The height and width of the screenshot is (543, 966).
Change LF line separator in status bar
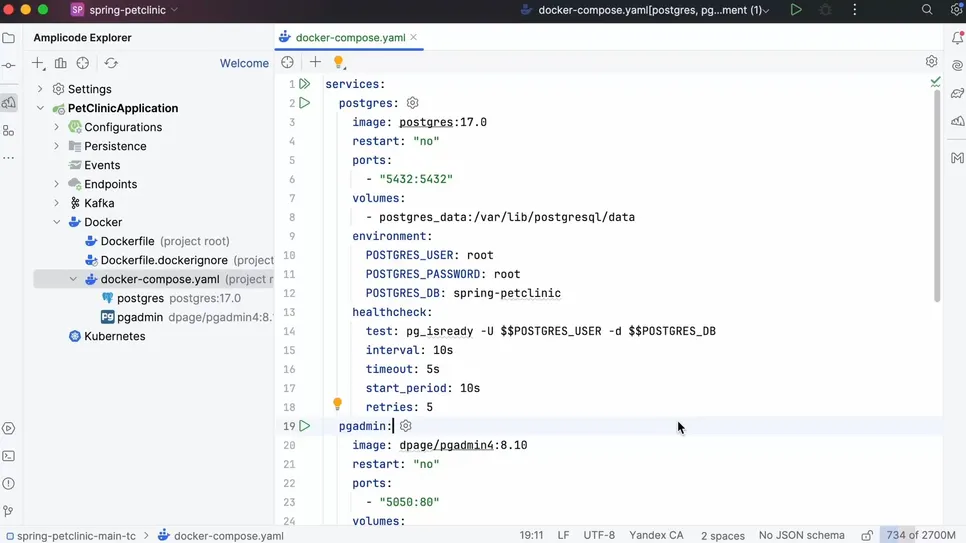(x=563, y=535)
